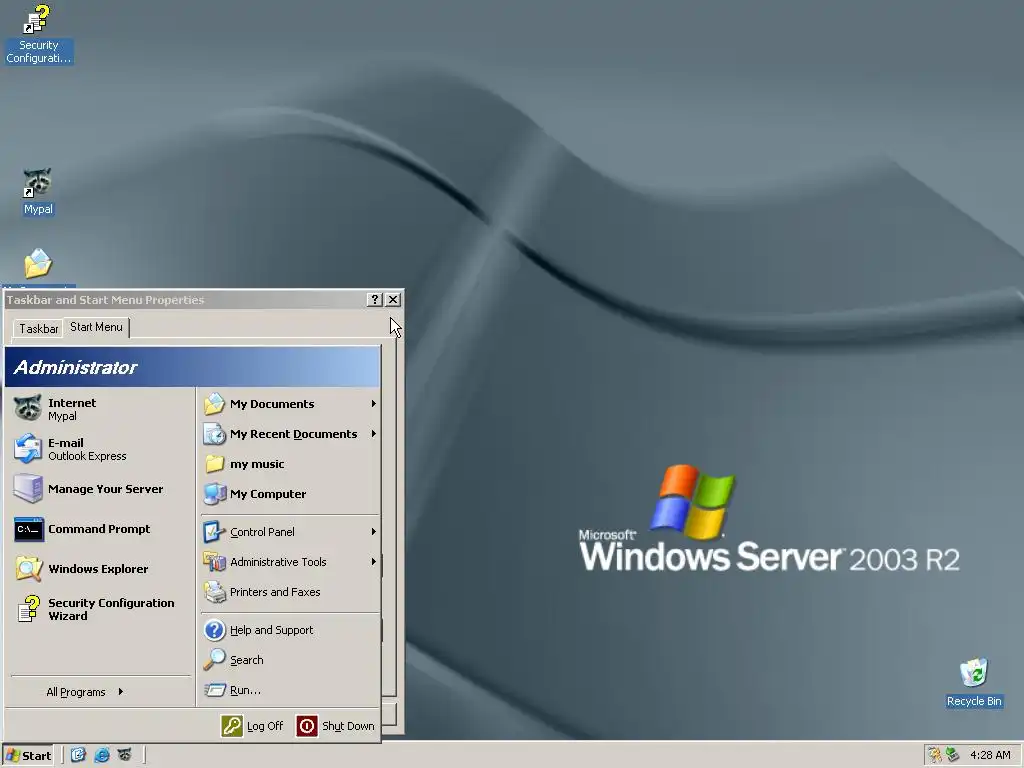The width and height of the screenshot is (1024, 768).
Task: Open Administrative Tools icon
Action: pos(214,562)
